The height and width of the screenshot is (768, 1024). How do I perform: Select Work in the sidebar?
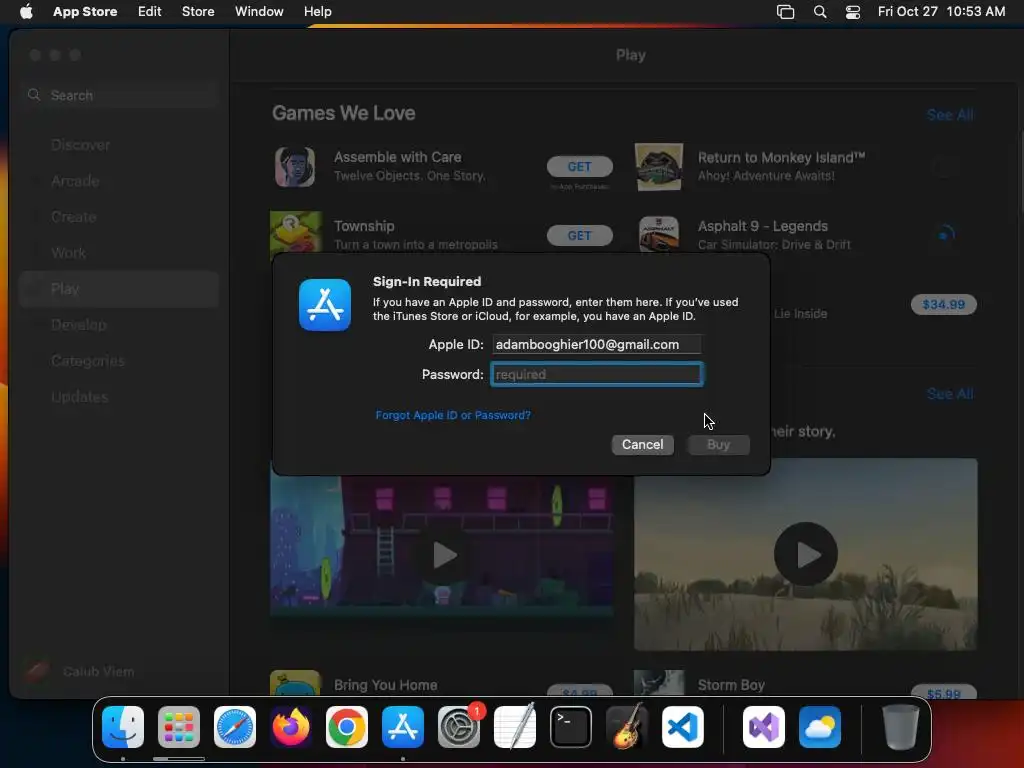pyautogui.click(x=118, y=253)
